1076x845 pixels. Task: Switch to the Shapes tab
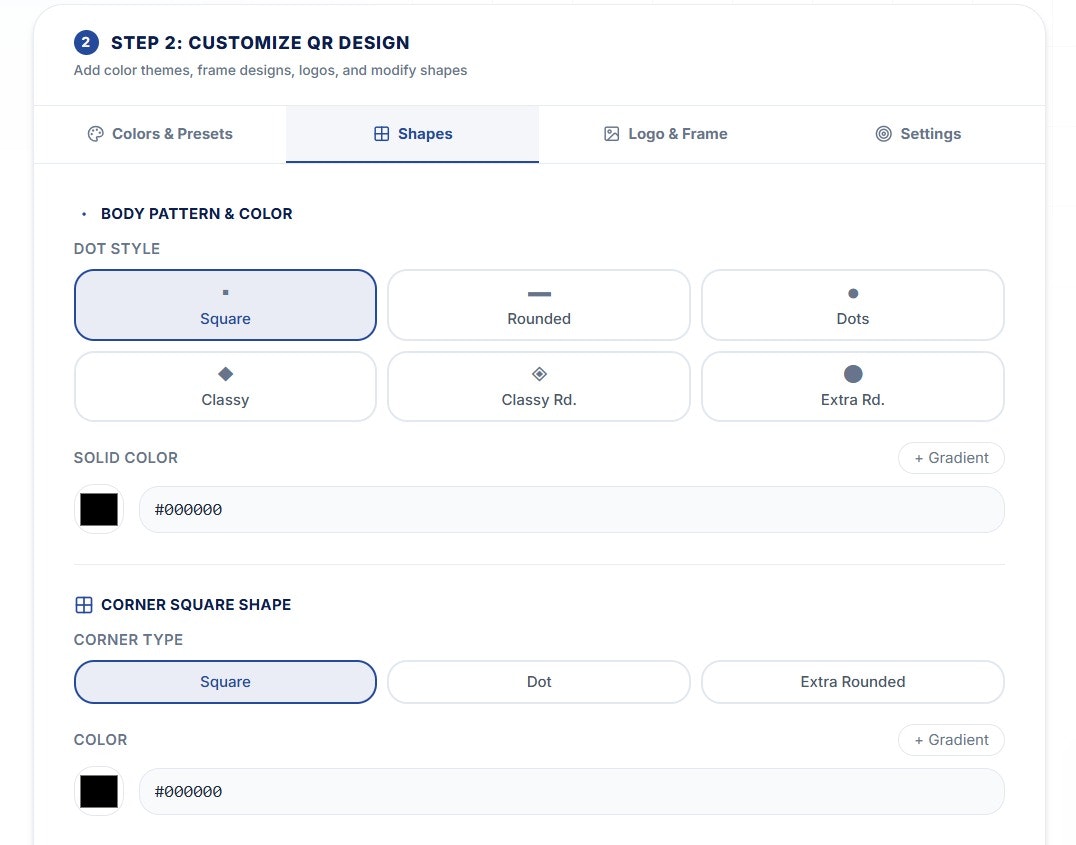pyautogui.click(x=412, y=134)
